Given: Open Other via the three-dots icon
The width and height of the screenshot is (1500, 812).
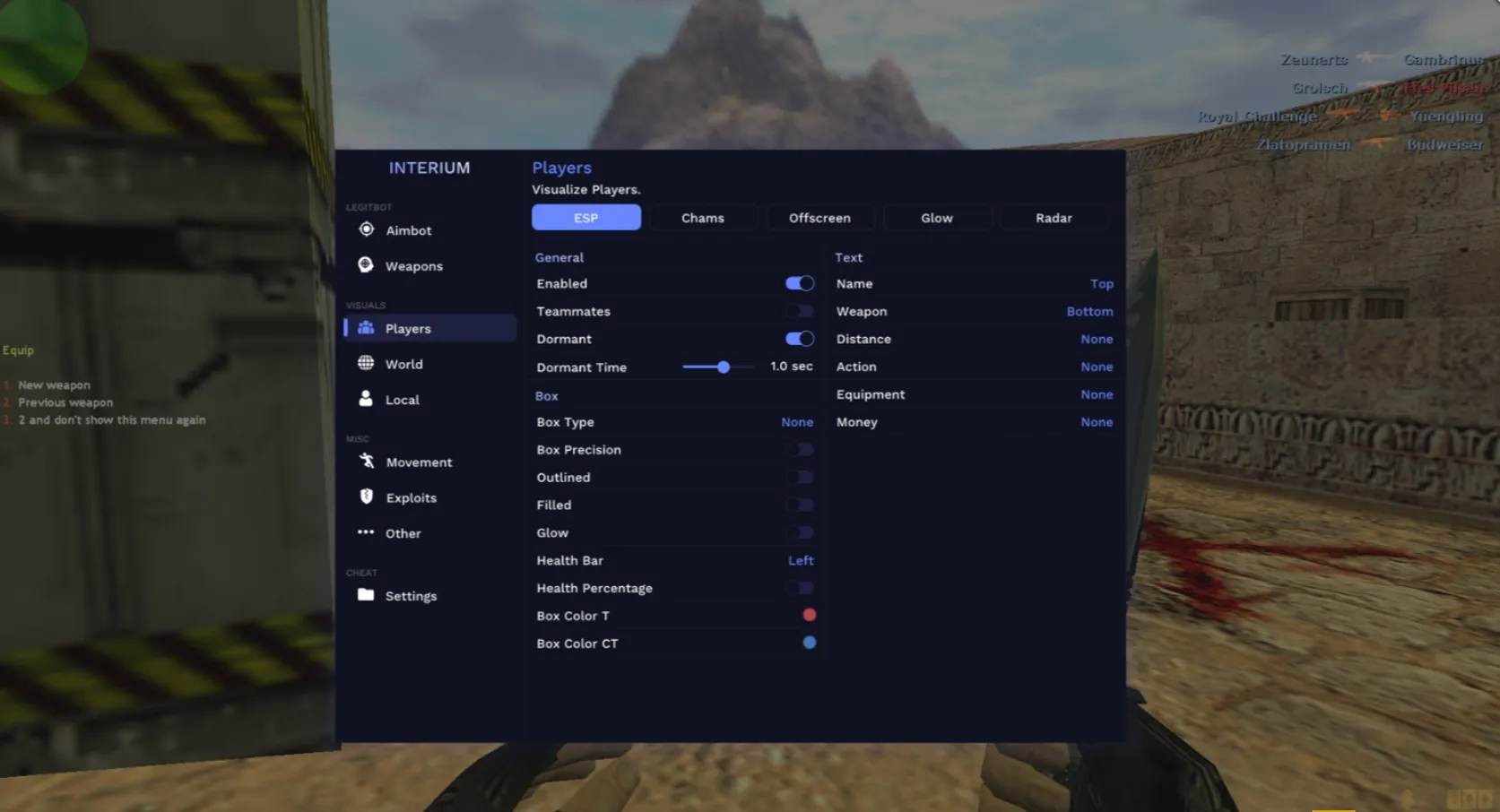Looking at the screenshot, I should tap(366, 532).
